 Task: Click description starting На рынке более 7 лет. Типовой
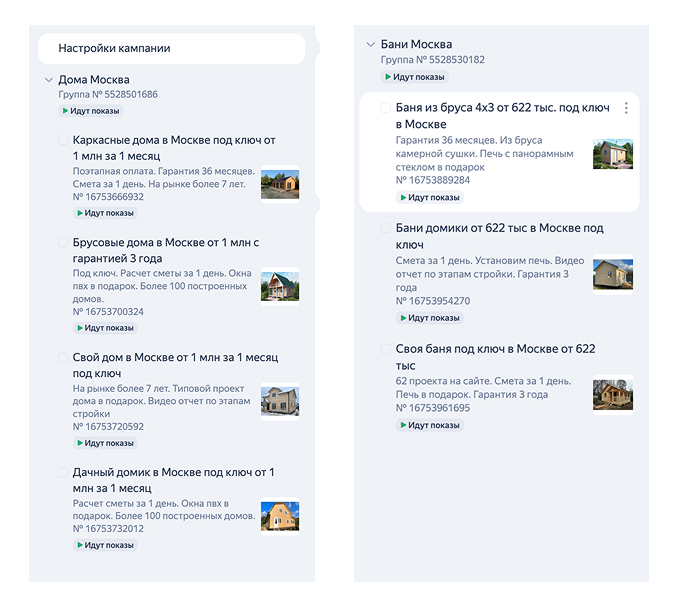coord(162,401)
